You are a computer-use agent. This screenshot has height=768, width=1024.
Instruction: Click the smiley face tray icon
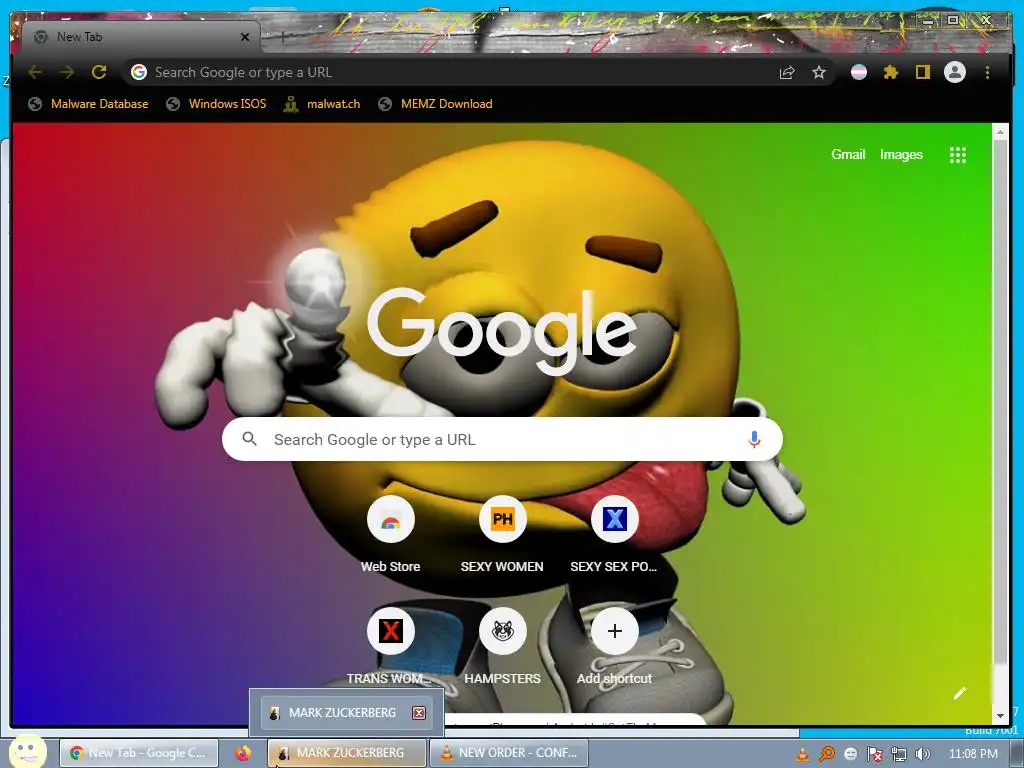[x=851, y=754]
